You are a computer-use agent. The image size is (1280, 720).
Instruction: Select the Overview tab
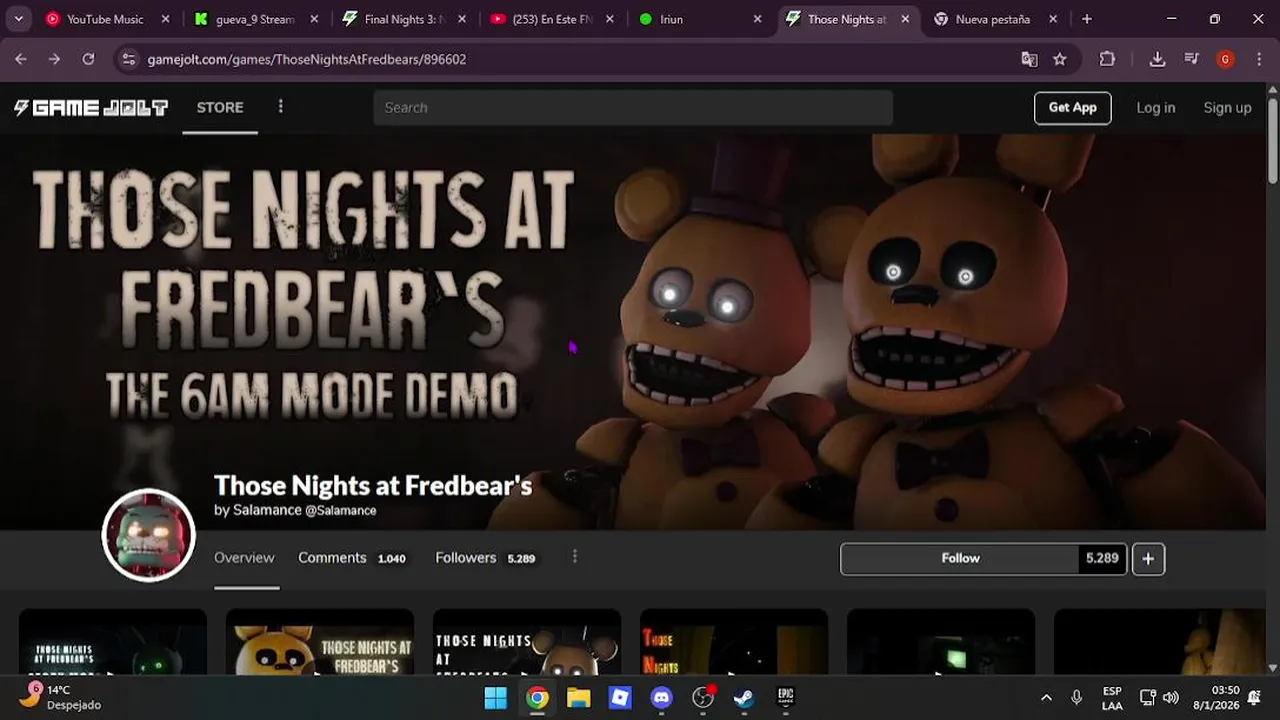[244, 558]
